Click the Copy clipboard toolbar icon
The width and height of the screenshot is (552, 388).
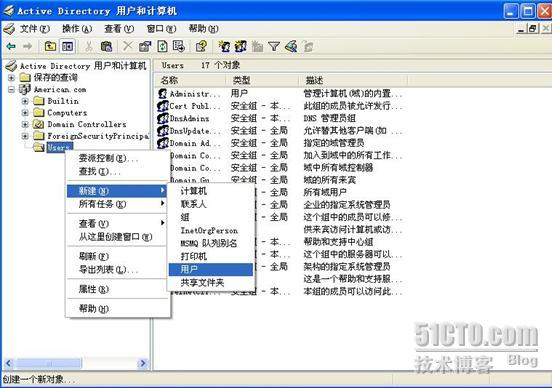coord(106,46)
